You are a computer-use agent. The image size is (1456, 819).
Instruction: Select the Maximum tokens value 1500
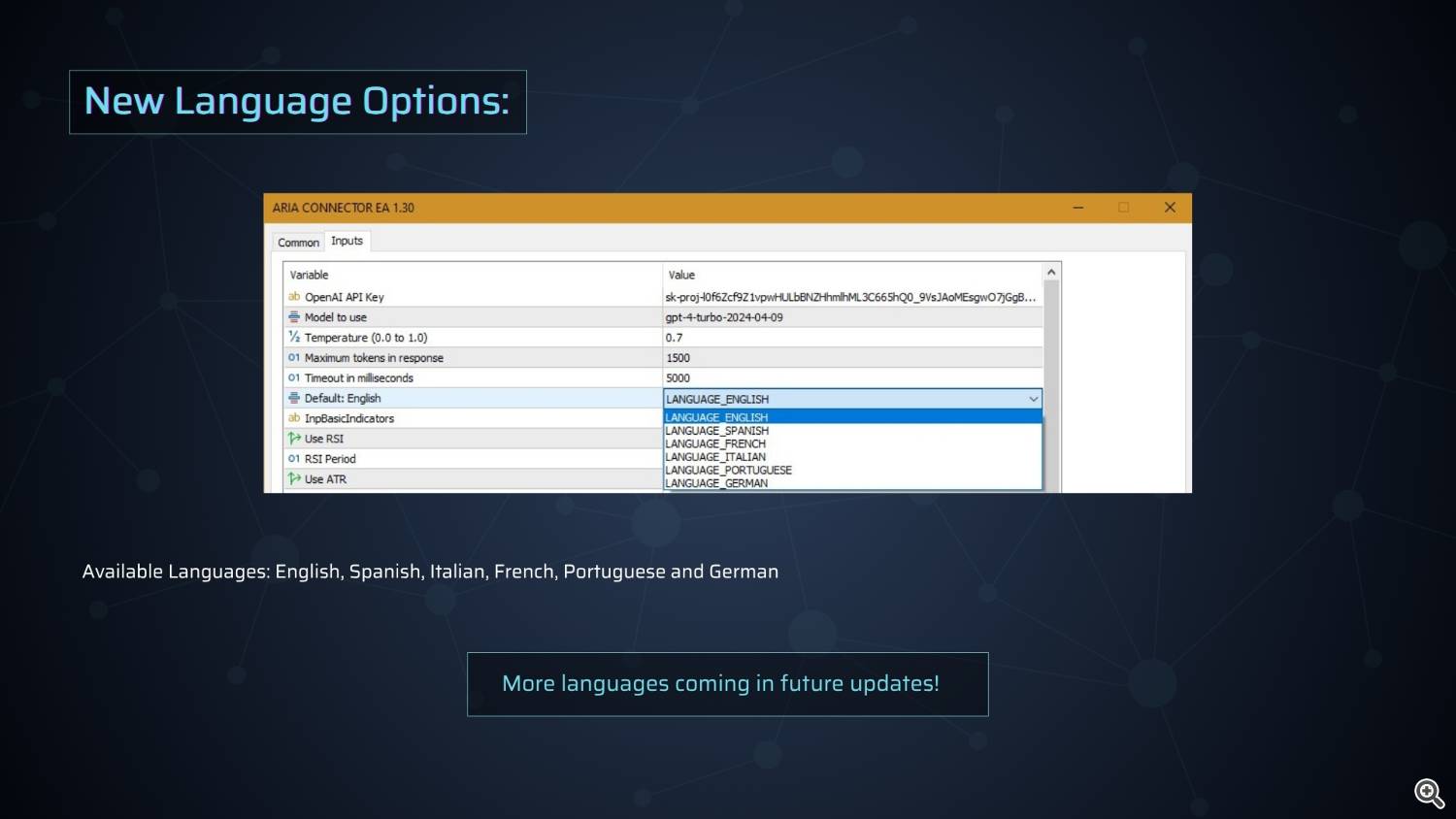pos(852,358)
